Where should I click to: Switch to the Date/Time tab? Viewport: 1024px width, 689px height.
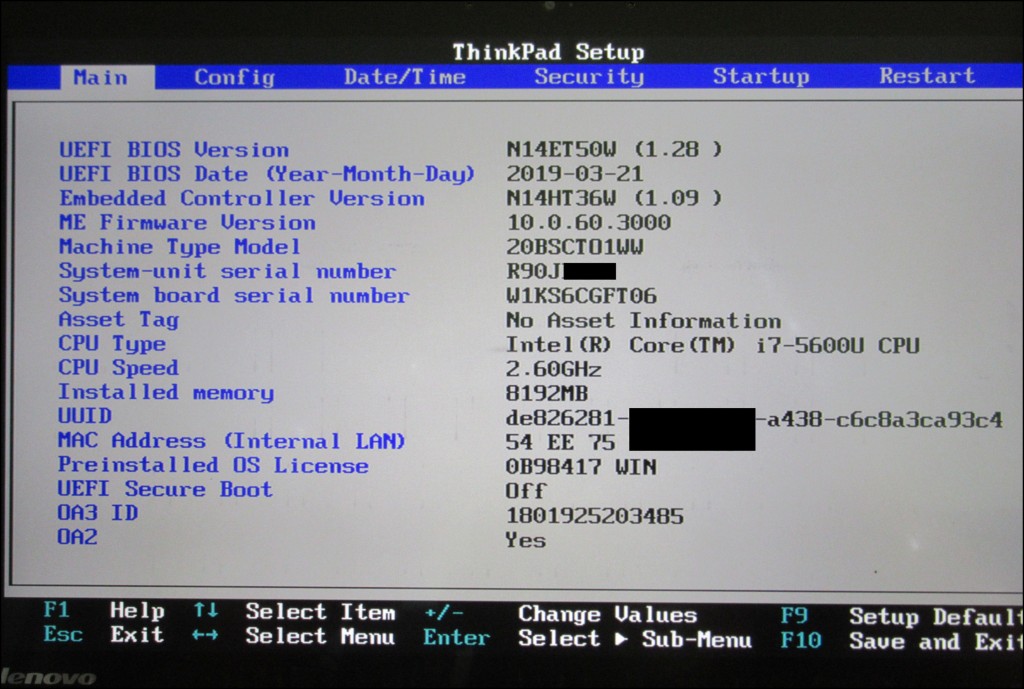pyautogui.click(x=405, y=77)
